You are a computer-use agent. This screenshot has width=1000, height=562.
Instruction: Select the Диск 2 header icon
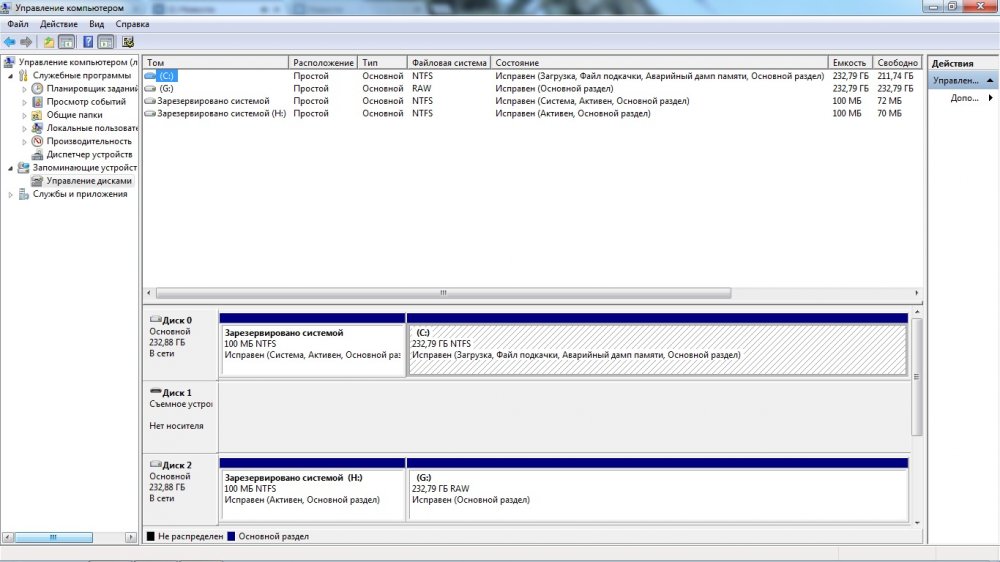coord(155,465)
